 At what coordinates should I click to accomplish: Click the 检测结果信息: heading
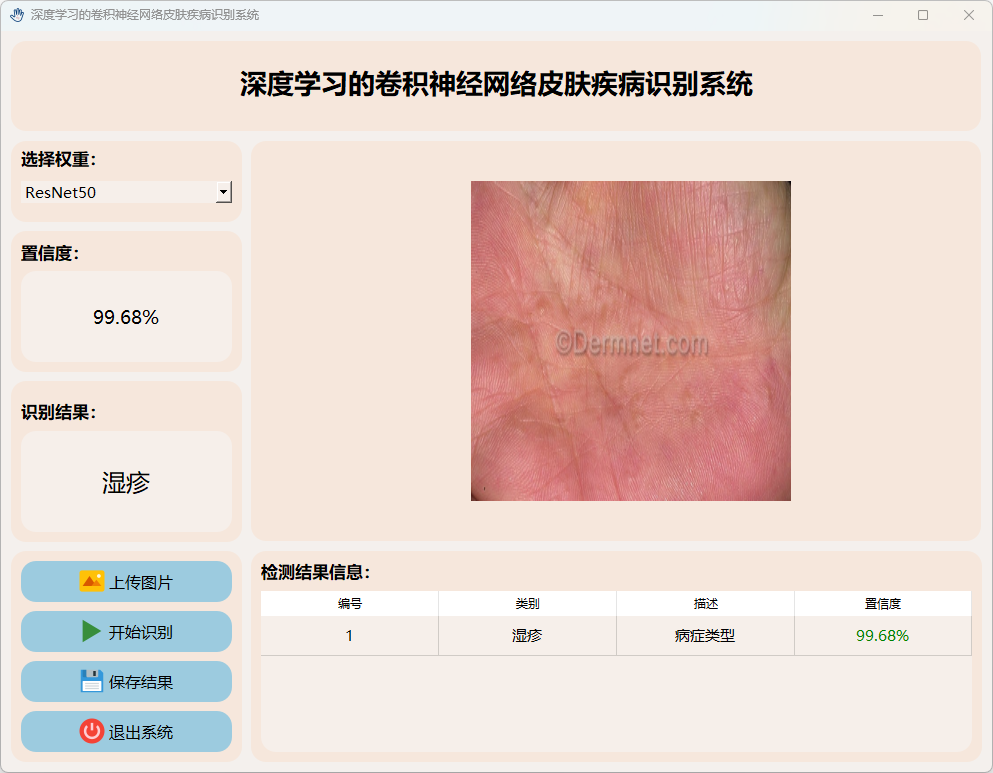click(x=315, y=572)
